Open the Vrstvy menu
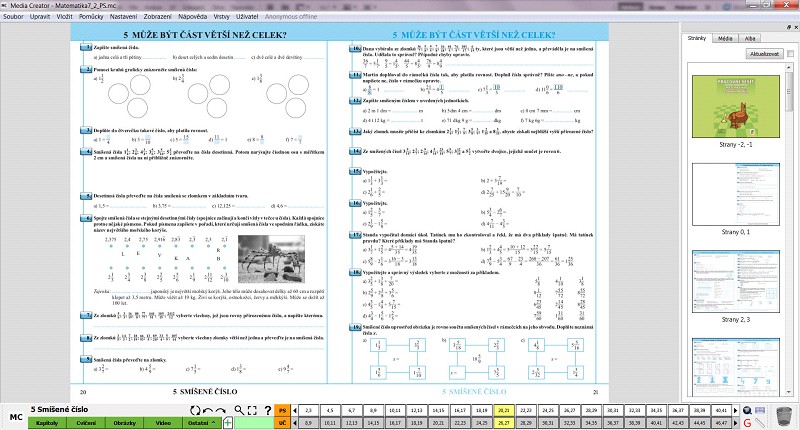This screenshot has width=800, height=430. point(221,16)
